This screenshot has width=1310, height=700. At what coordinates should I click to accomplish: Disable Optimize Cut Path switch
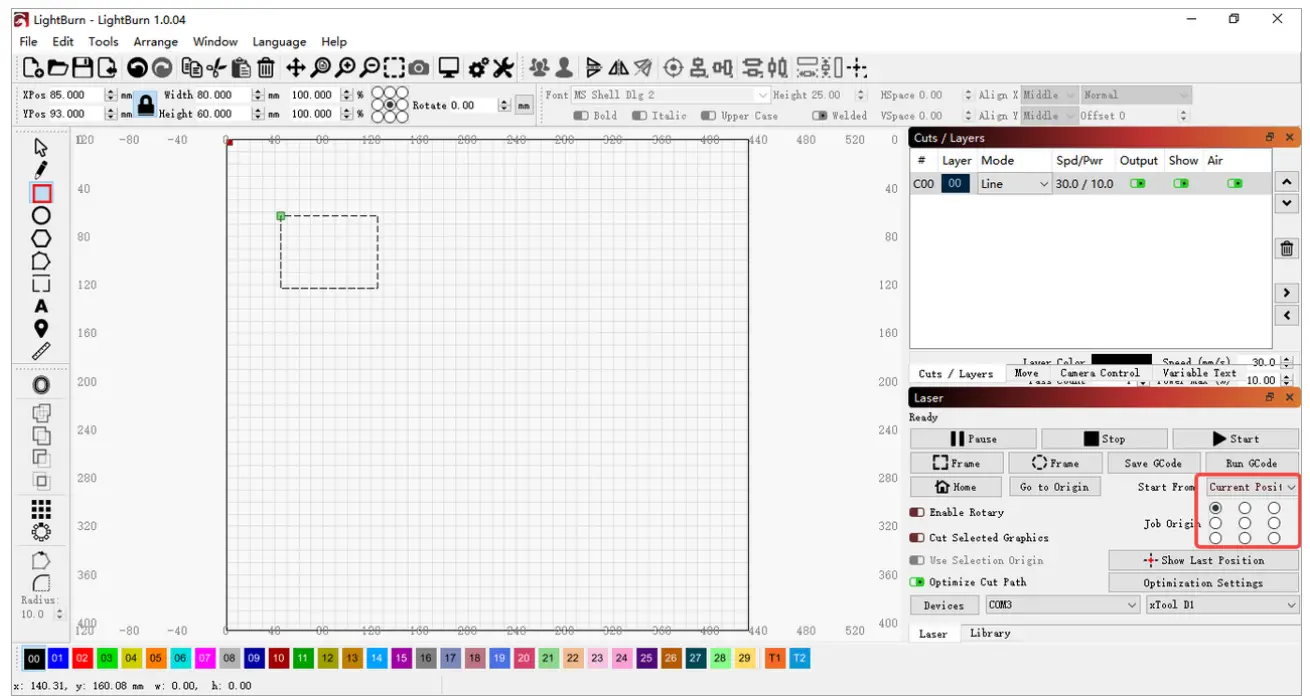click(x=917, y=582)
